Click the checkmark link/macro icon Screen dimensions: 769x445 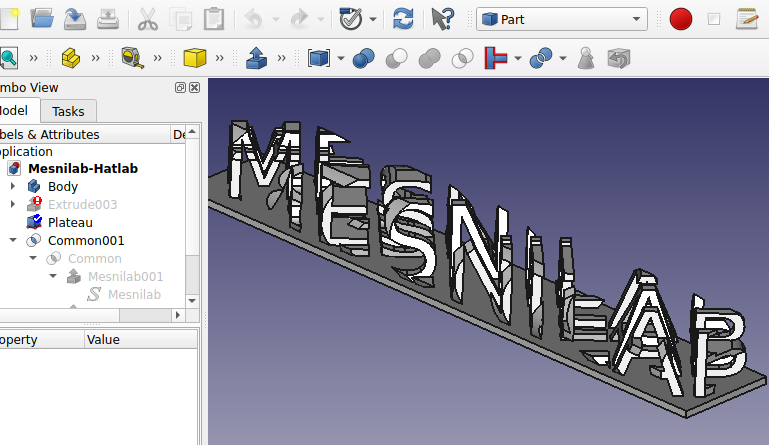(351, 19)
